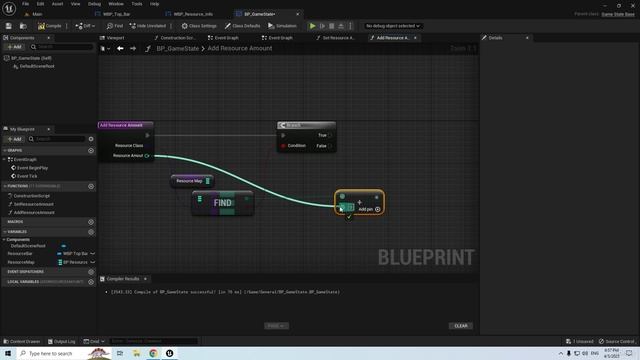This screenshot has width=640, height=360.
Task: Open the graph bookmarks dropdown
Action: 105,49
